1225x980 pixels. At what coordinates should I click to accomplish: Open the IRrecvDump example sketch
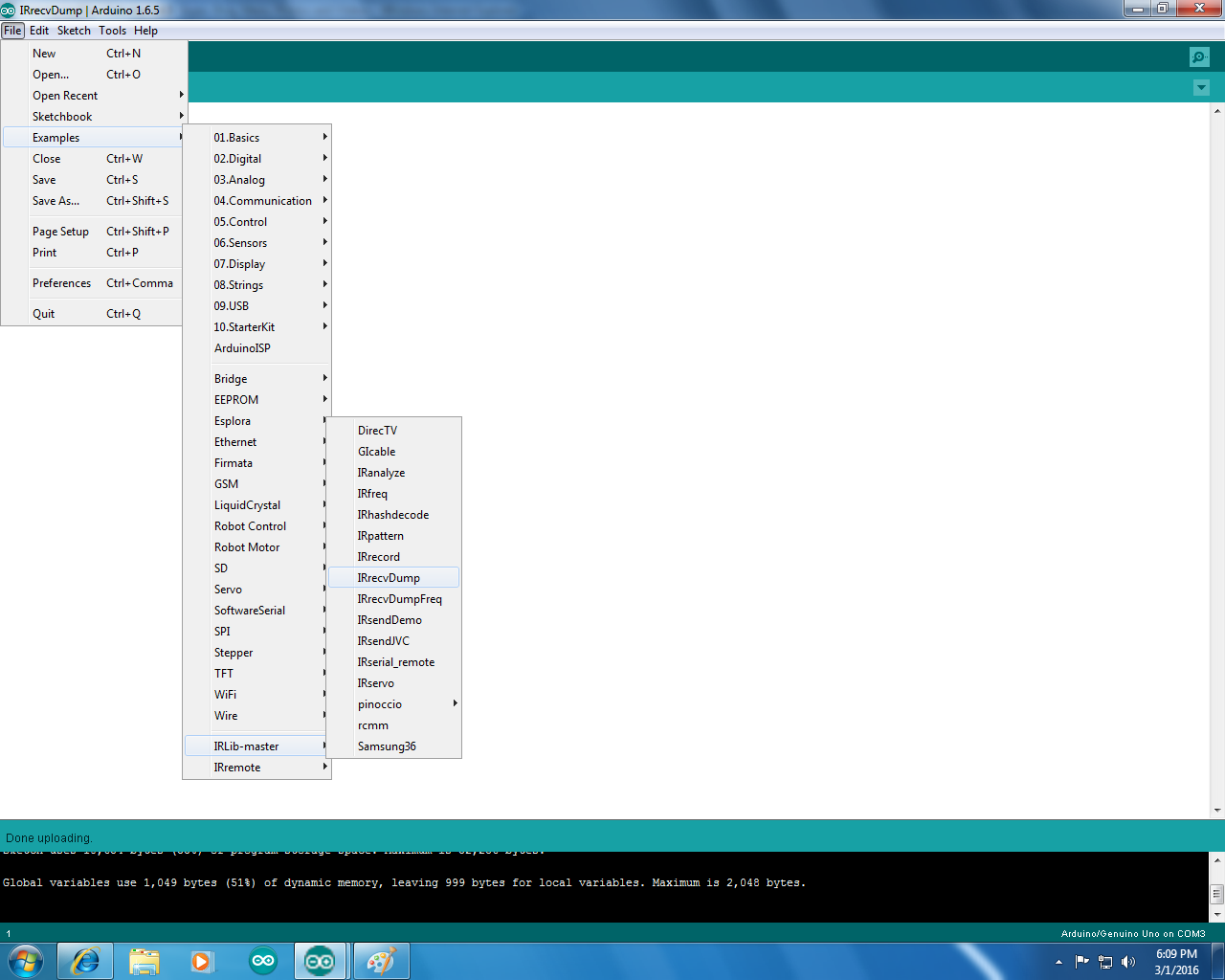point(394,578)
